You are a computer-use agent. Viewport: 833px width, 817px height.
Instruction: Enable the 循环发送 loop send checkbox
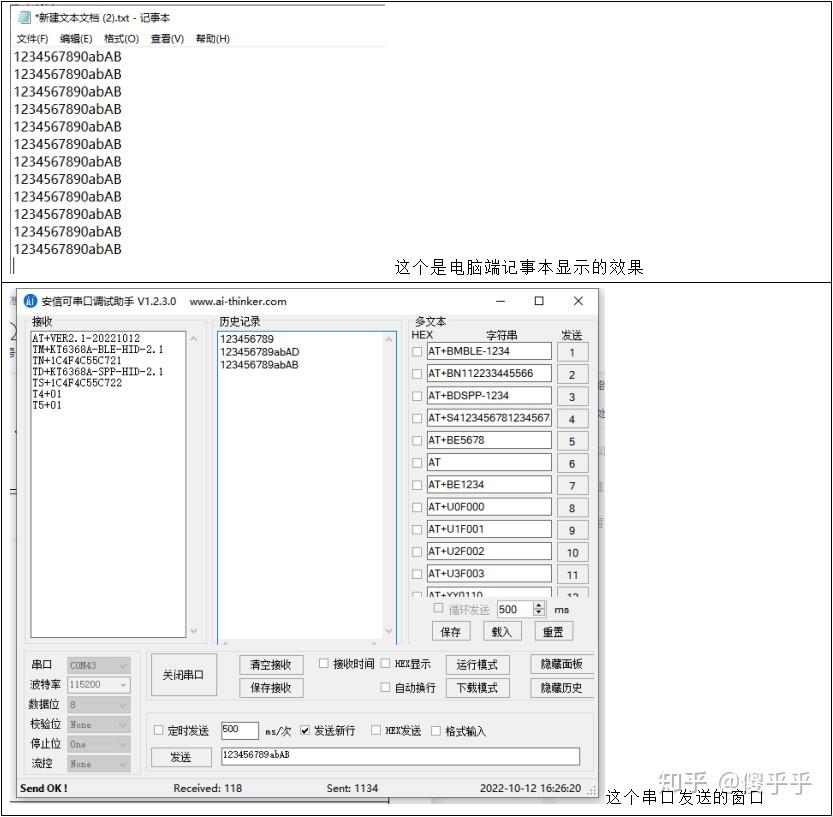pos(437,609)
